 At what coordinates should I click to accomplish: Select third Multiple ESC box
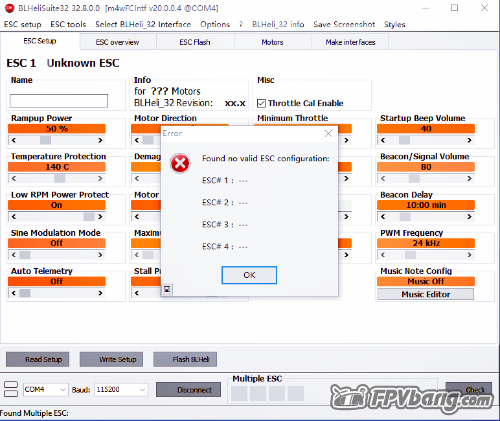277,393
